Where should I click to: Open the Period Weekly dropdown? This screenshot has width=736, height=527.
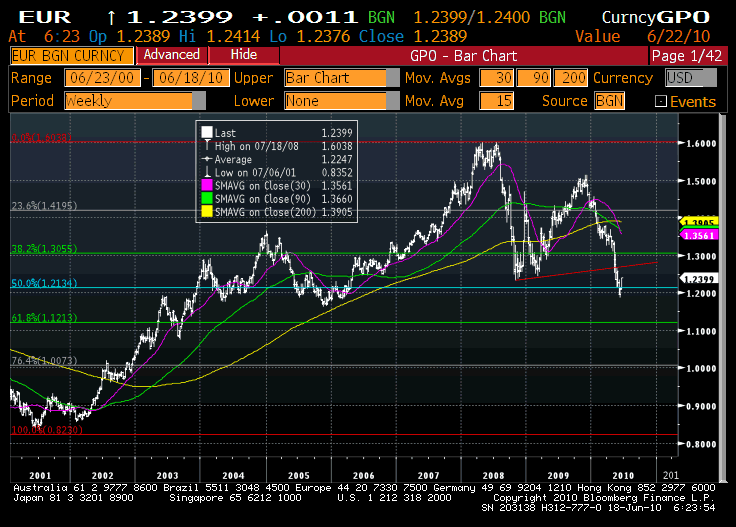point(135,101)
